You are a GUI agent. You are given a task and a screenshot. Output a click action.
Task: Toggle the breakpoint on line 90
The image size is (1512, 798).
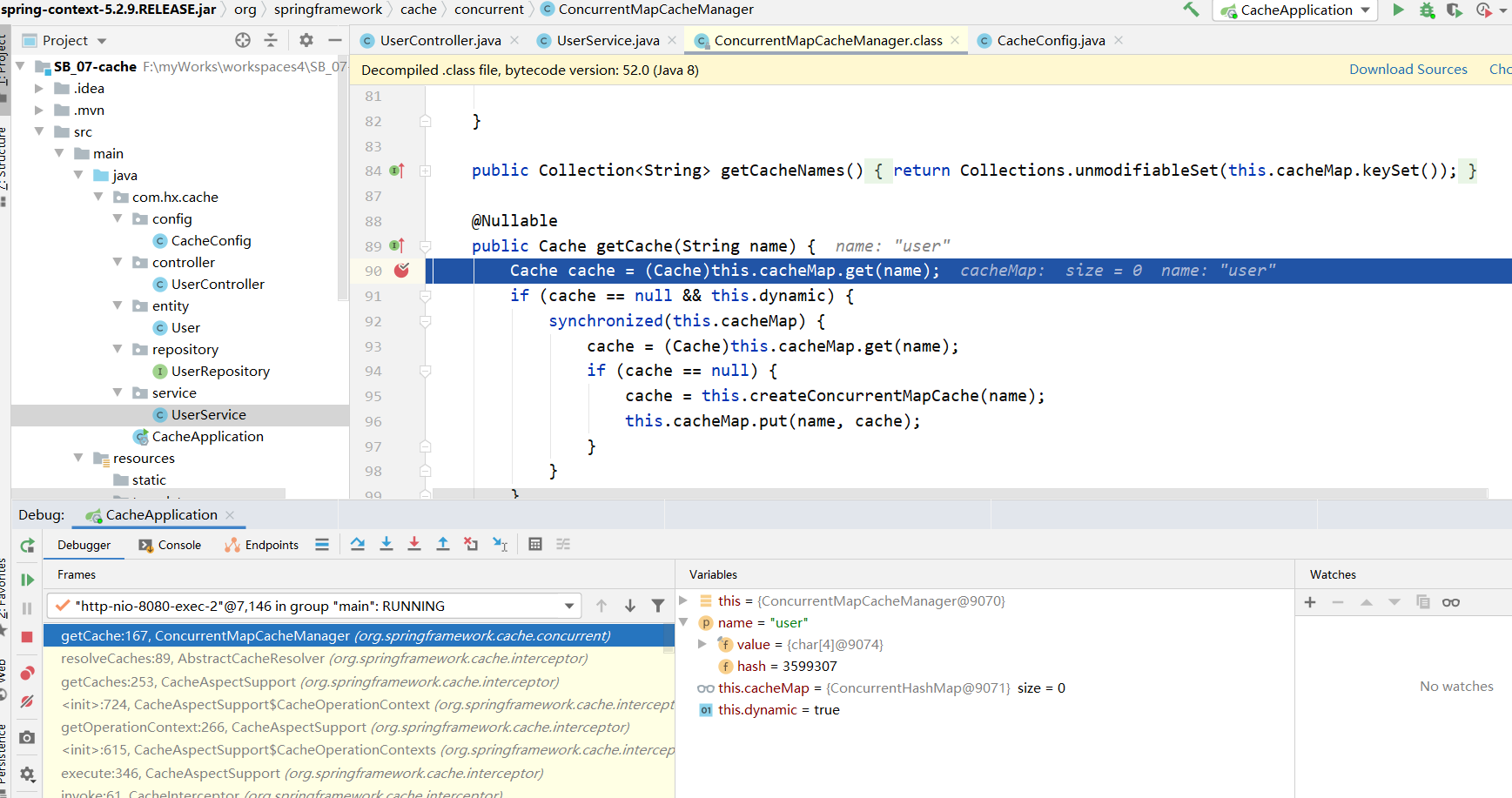click(x=401, y=271)
